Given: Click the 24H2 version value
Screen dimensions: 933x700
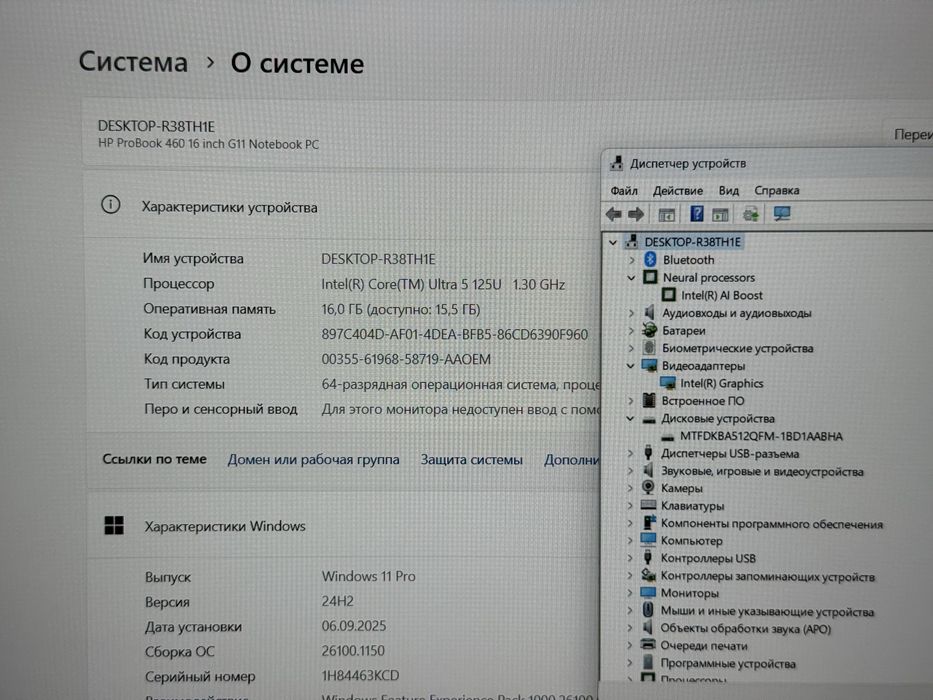Looking at the screenshot, I should pos(337,601).
